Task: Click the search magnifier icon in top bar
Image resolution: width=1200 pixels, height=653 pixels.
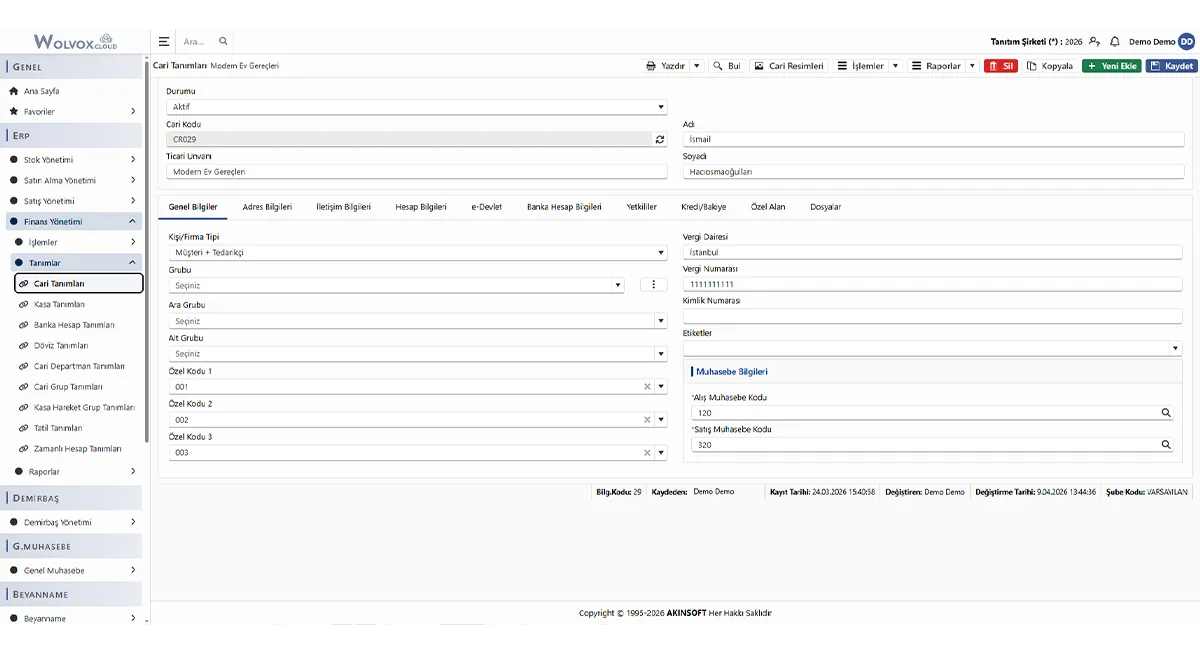Action: [223, 41]
